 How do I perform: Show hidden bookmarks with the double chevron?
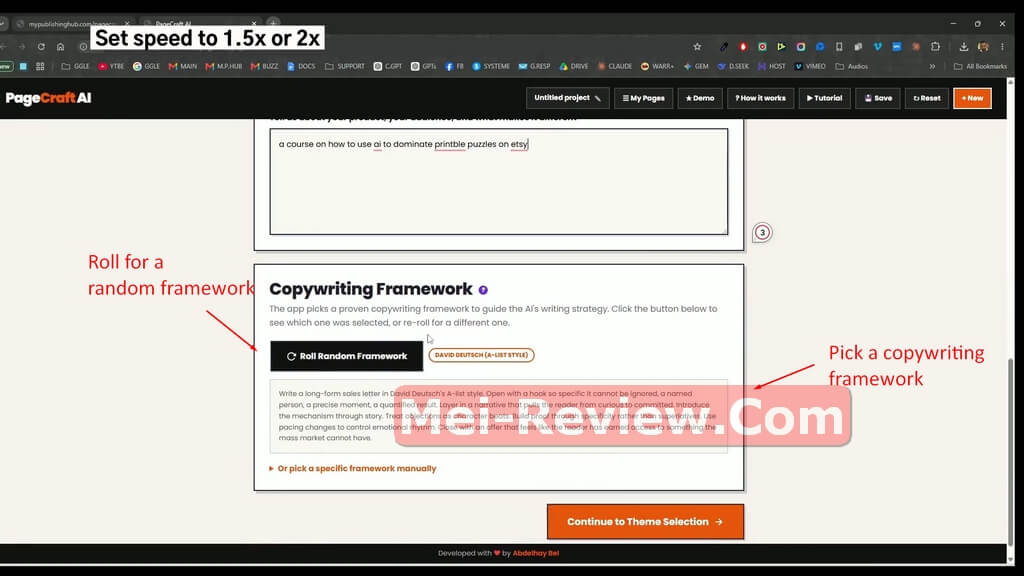(933, 66)
